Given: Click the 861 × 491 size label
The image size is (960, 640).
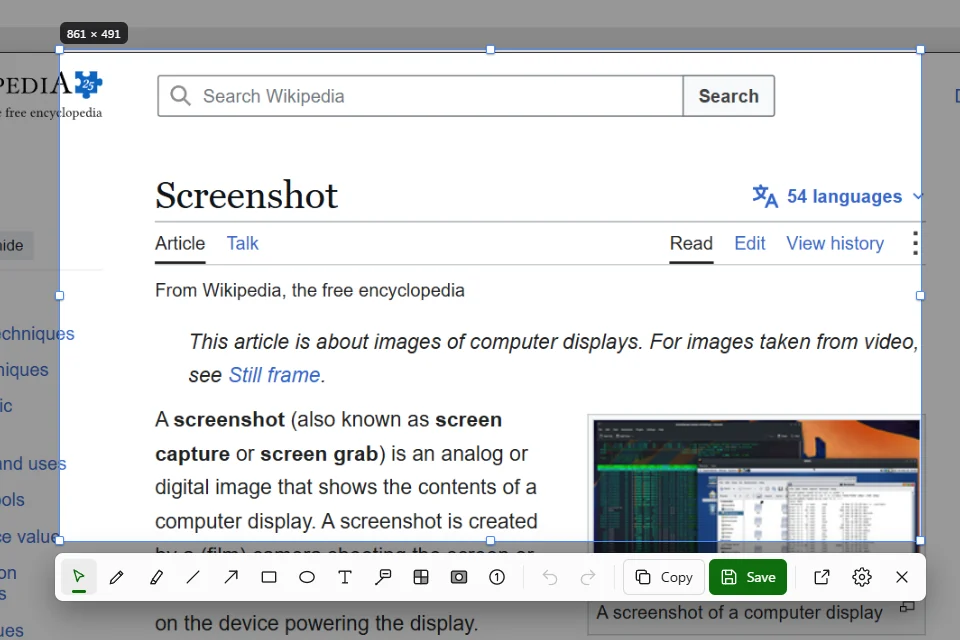Looking at the screenshot, I should pyautogui.click(x=94, y=34).
